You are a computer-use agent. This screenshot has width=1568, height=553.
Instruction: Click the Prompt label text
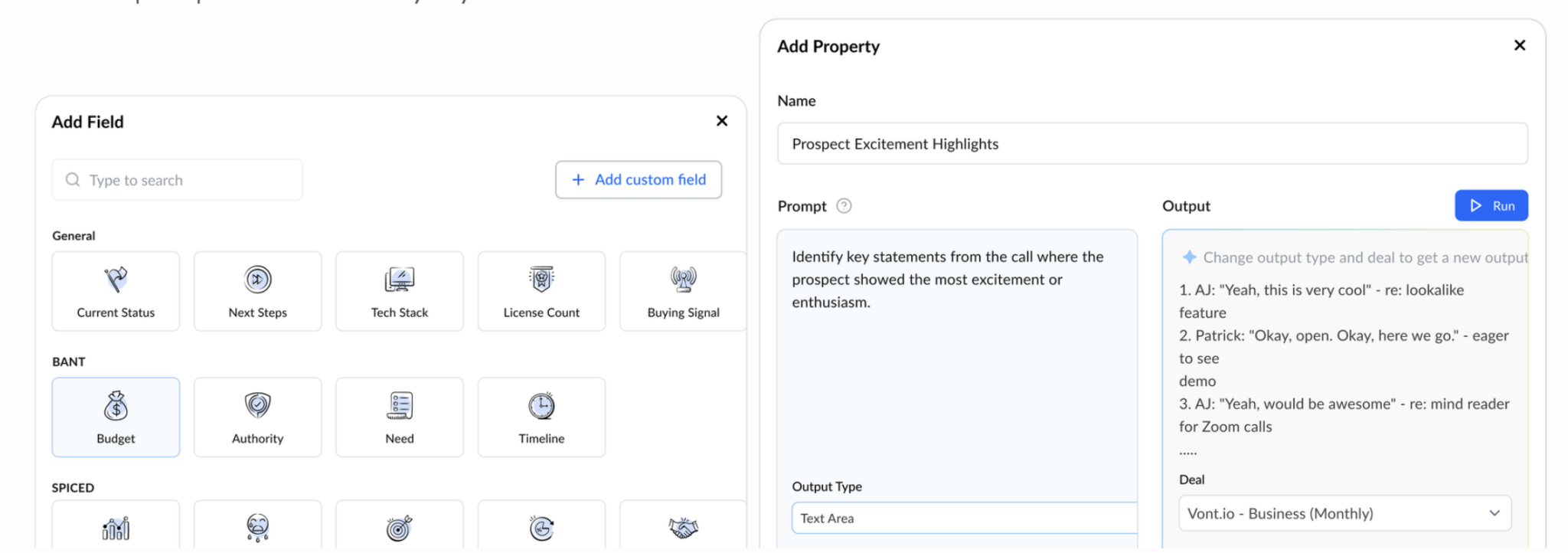click(x=802, y=206)
